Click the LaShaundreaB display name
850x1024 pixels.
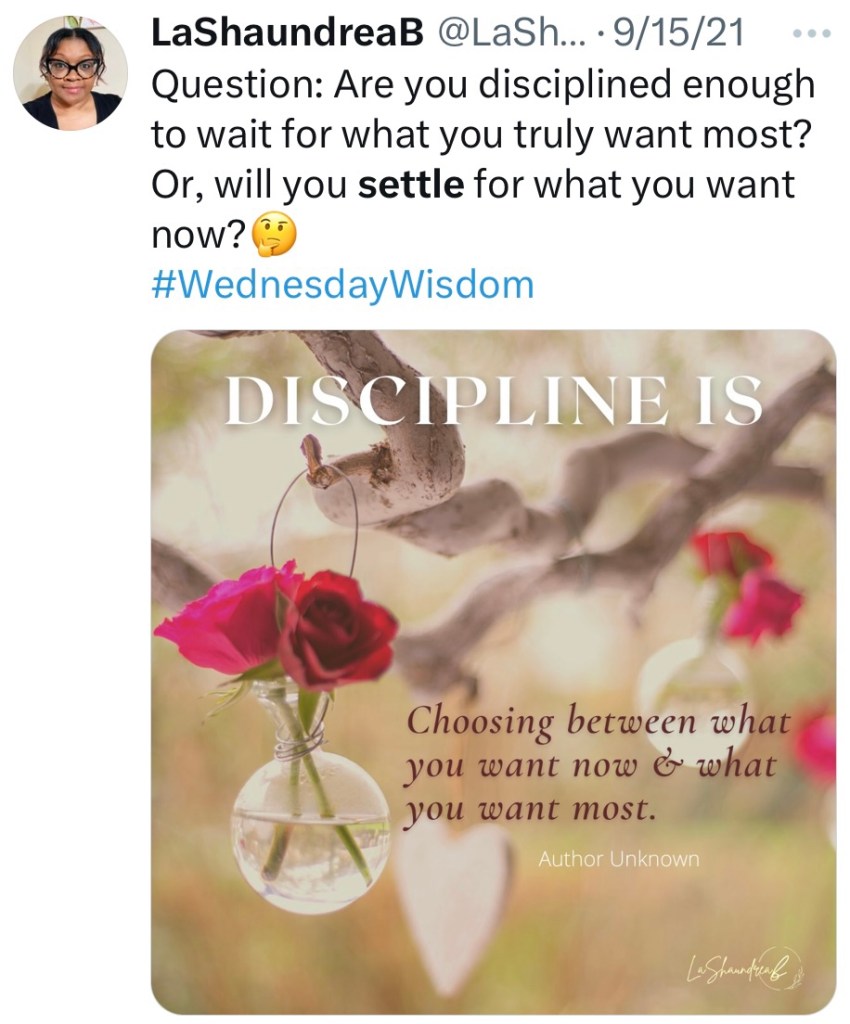point(287,32)
